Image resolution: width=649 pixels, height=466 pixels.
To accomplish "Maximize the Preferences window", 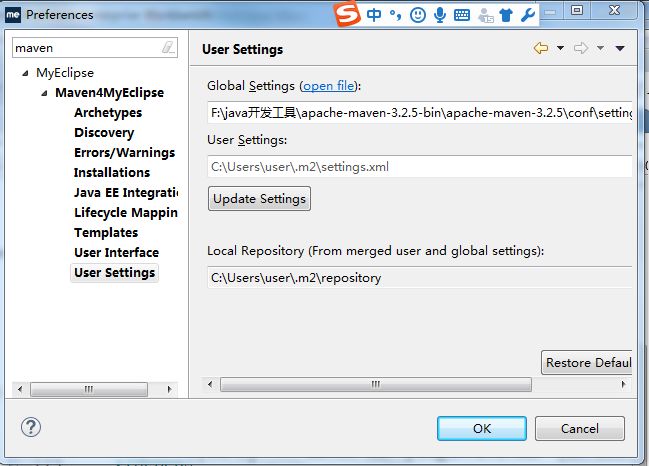I will coord(577,10).
